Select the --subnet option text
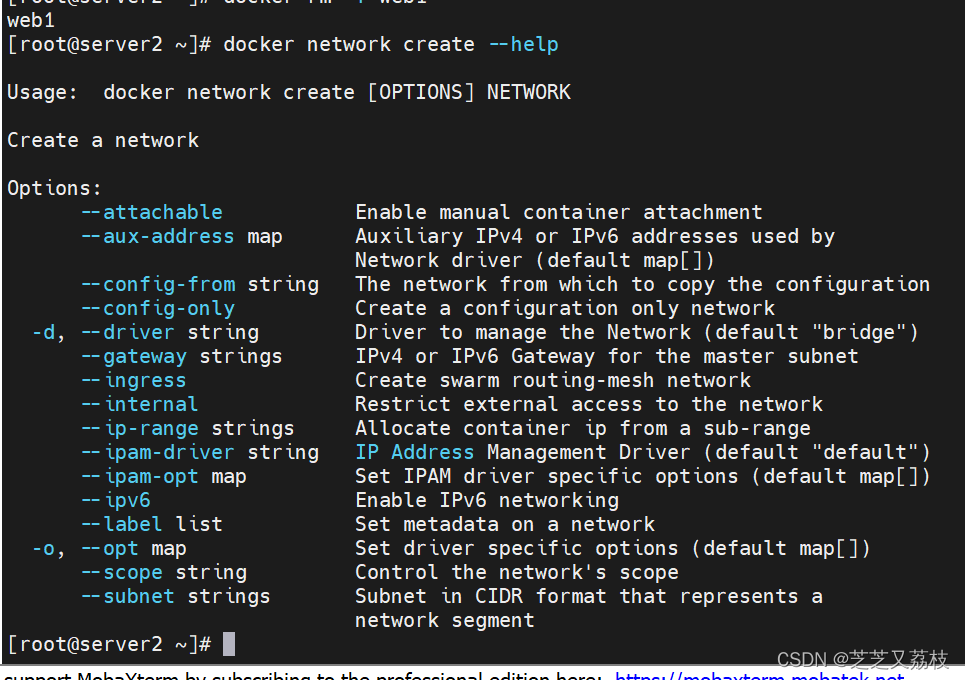Image resolution: width=965 pixels, height=680 pixels. [x=127, y=596]
